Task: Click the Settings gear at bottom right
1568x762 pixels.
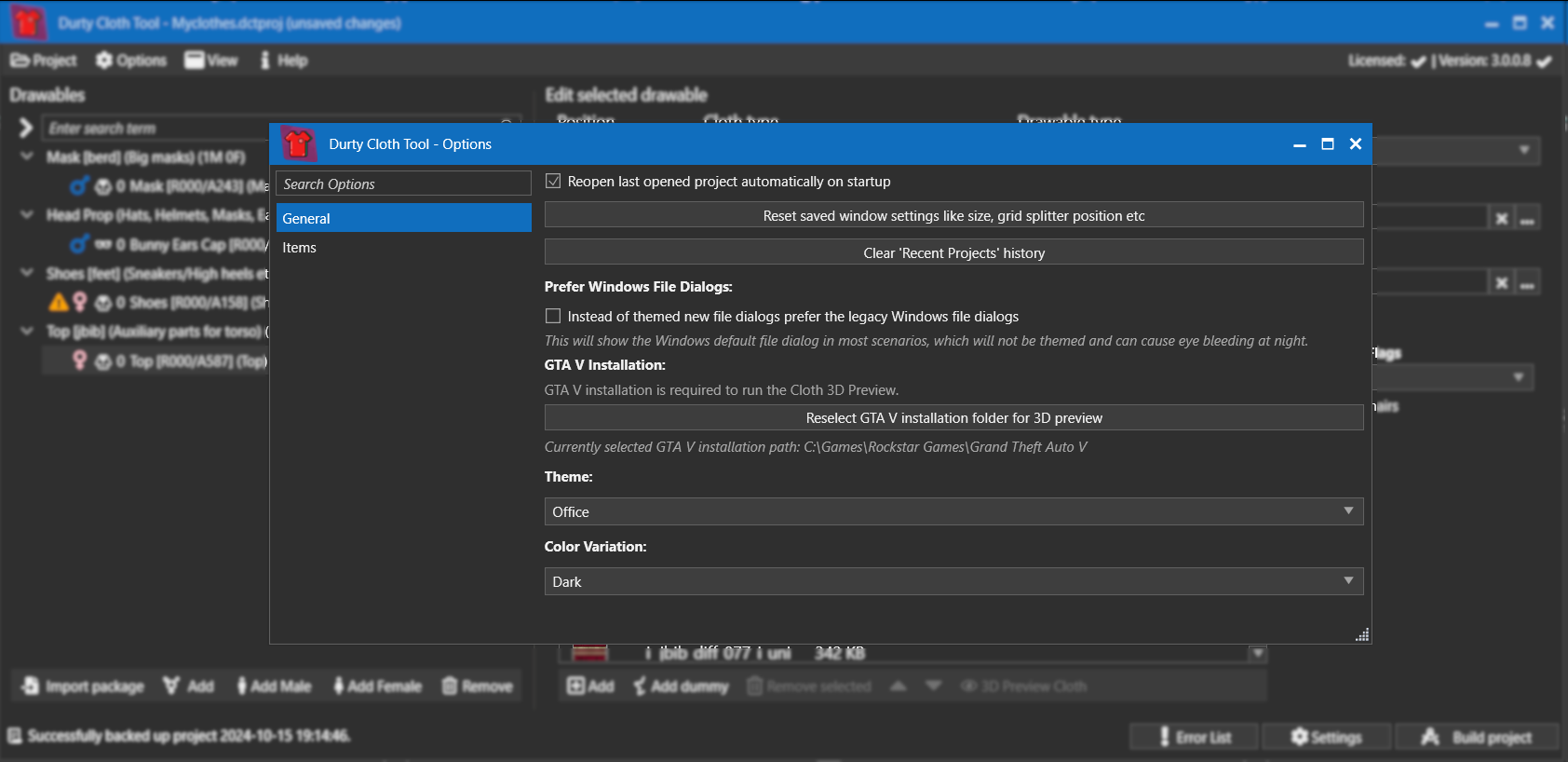Action: point(1326,737)
